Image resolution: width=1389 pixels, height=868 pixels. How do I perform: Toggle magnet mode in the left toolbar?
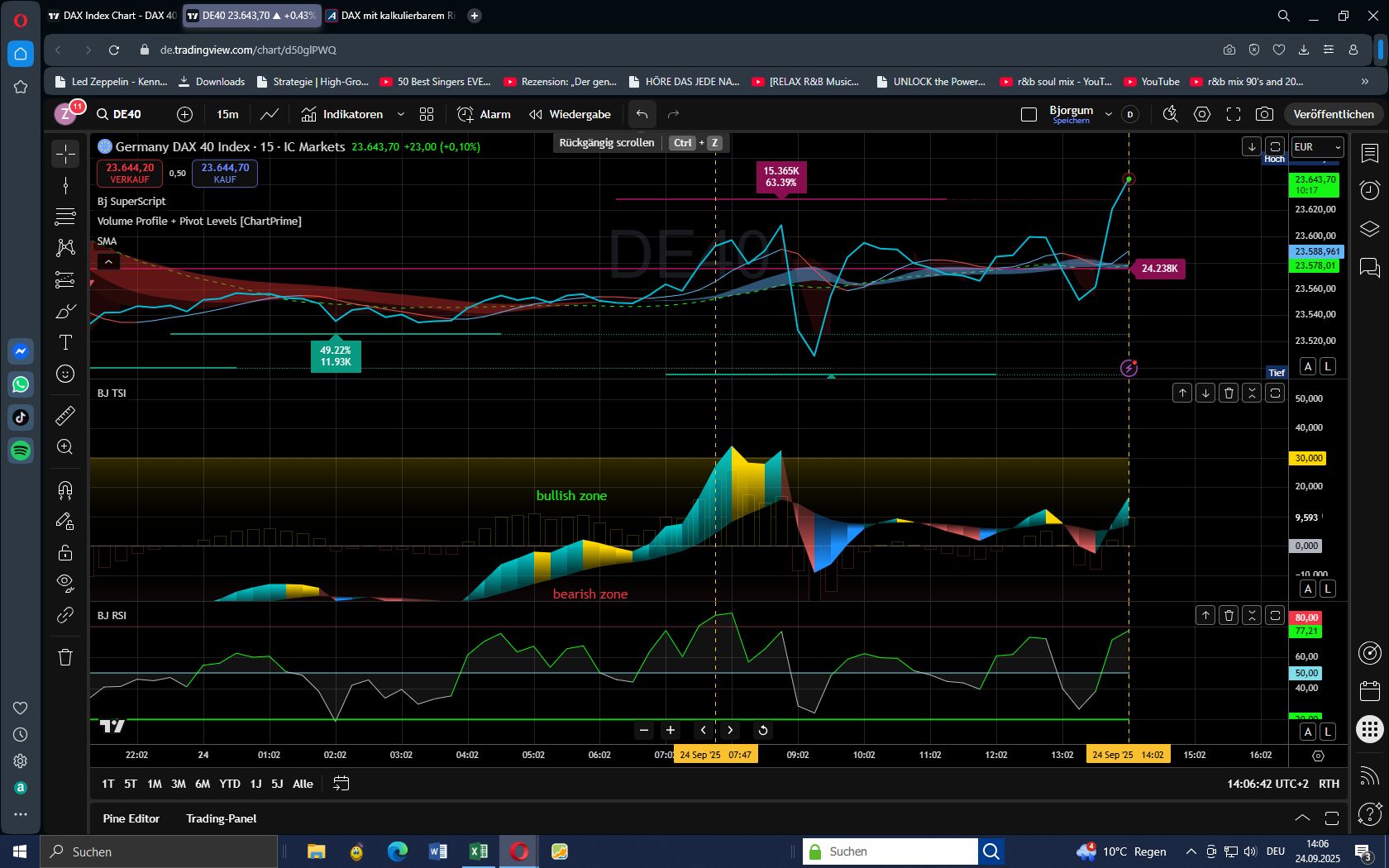[x=64, y=490]
